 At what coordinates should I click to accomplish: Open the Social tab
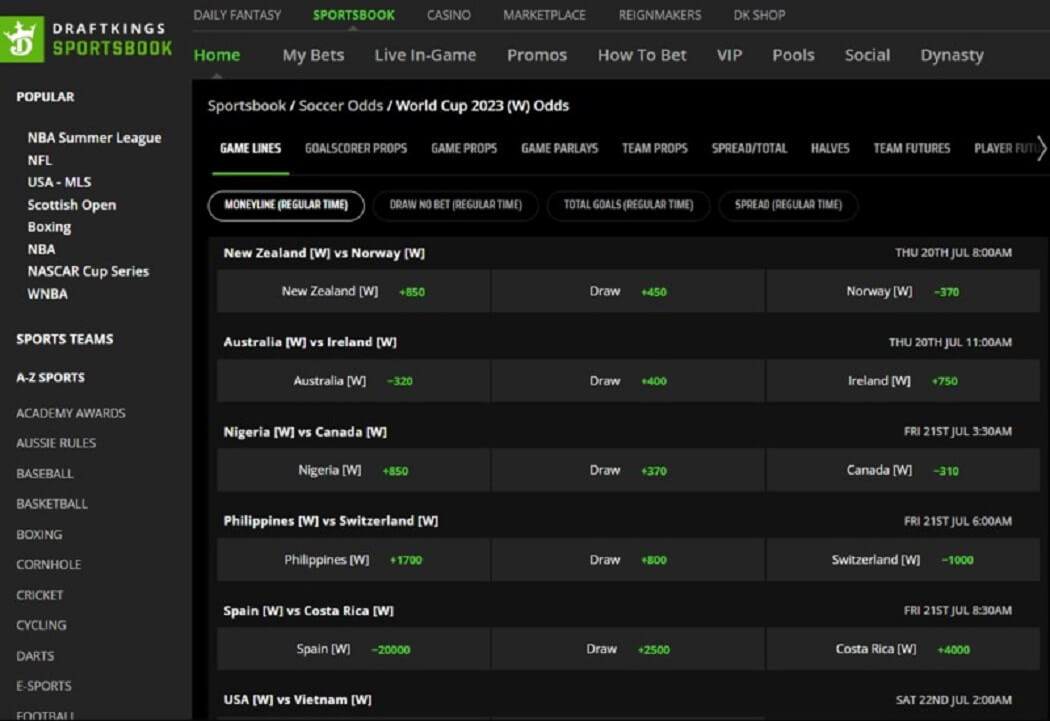coord(867,55)
